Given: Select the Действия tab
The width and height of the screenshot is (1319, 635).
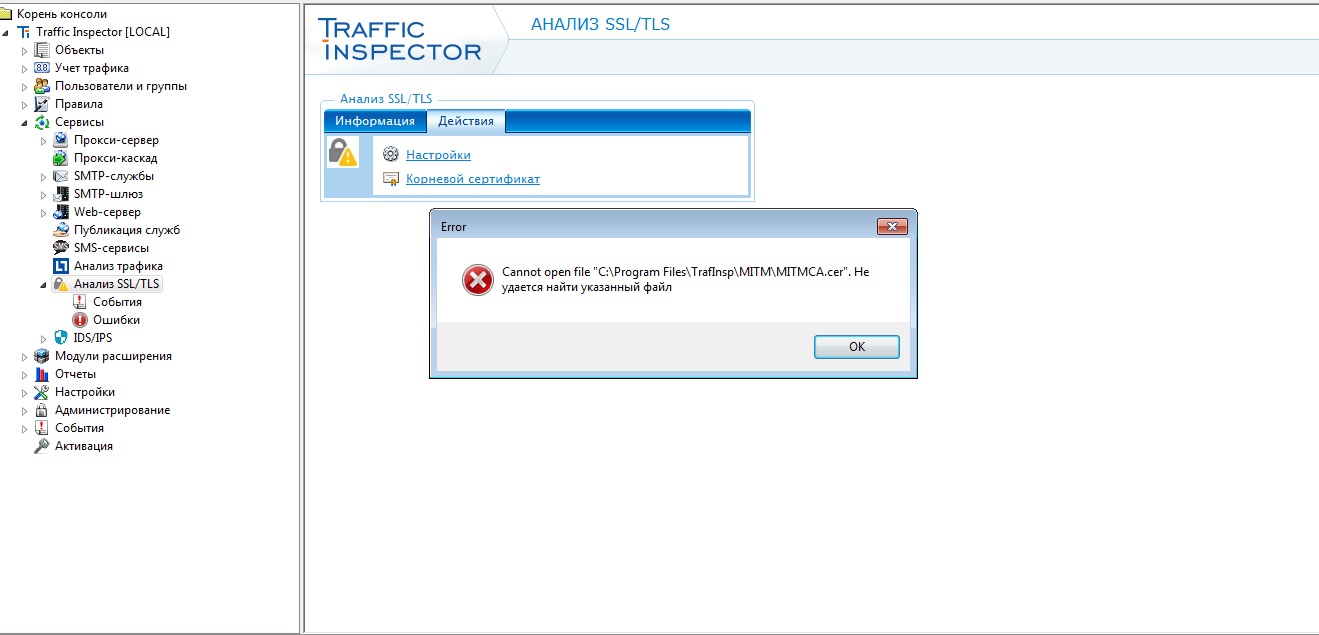Looking at the screenshot, I should 466,121.
